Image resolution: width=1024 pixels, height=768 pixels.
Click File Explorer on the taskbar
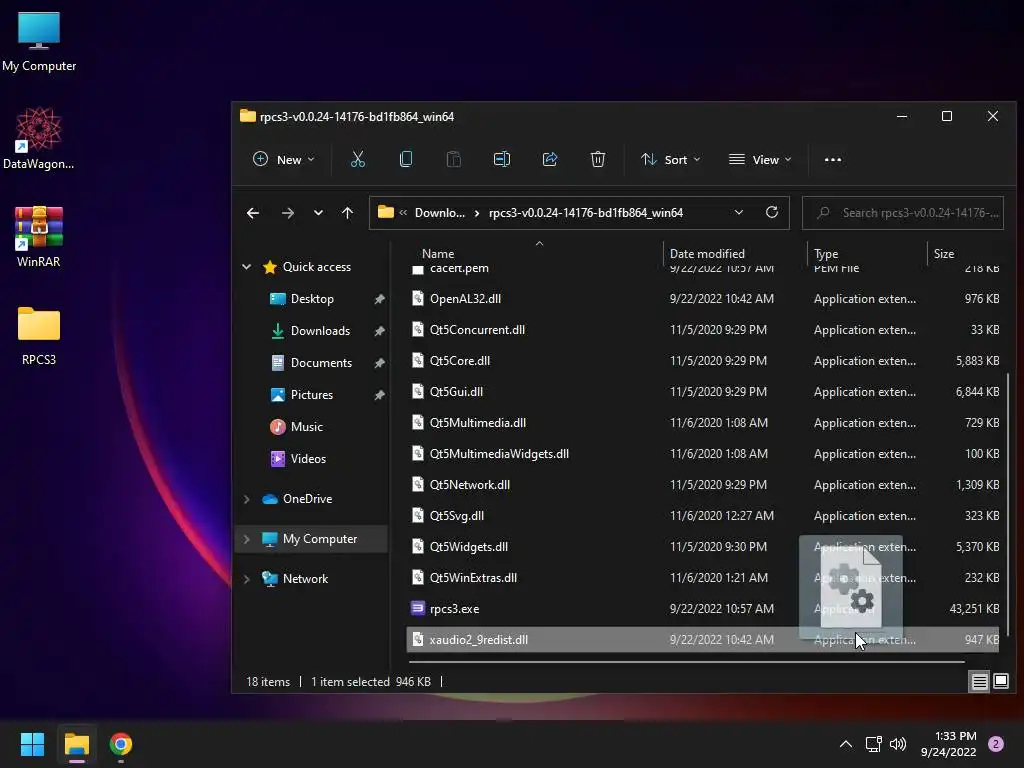pyautogui.click(x=76, y=744)
